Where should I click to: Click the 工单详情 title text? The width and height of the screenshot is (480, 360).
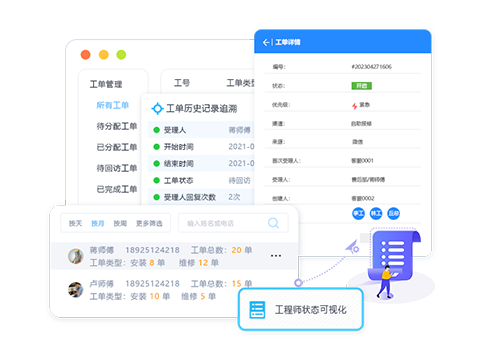click(288, 42)
